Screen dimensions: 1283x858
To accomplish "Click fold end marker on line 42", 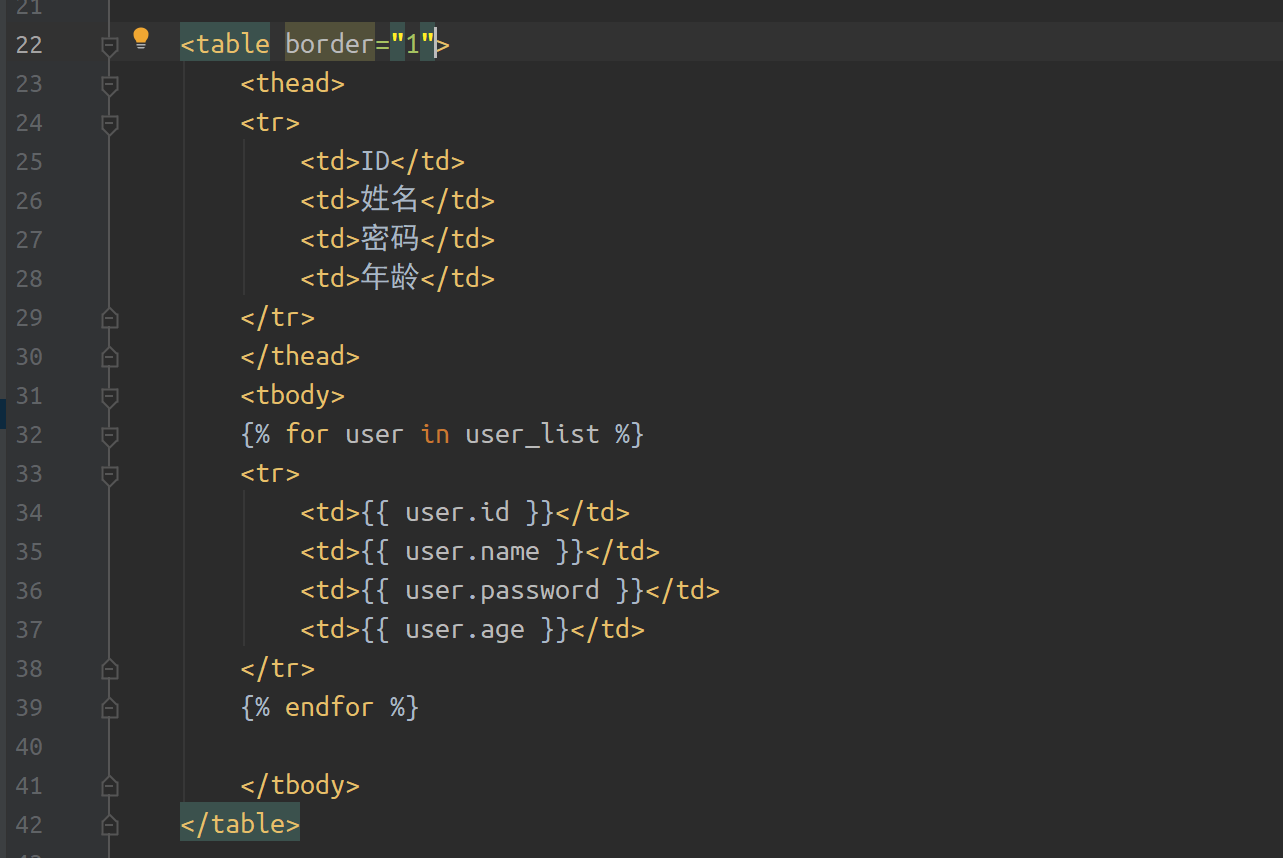I will tap(110, 825).
